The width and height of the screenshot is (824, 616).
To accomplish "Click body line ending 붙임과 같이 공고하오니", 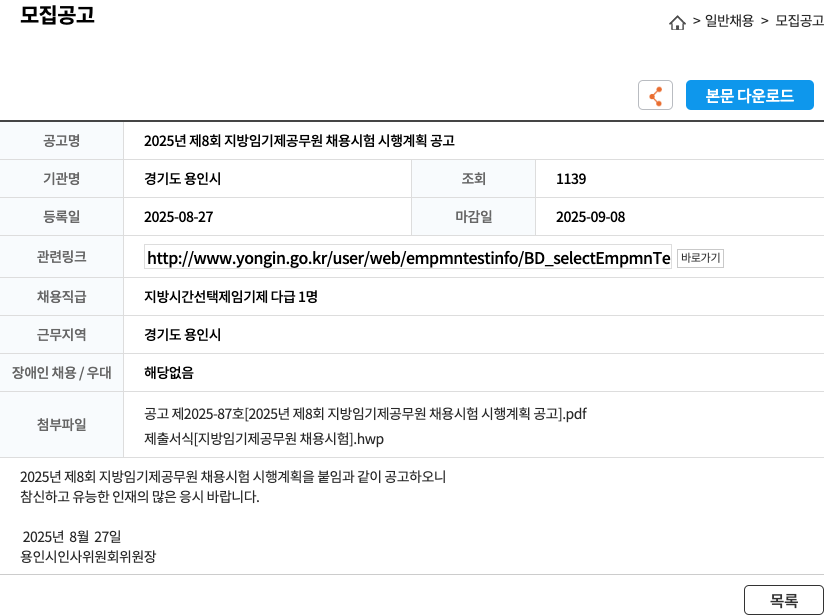I will coord(233,477).
